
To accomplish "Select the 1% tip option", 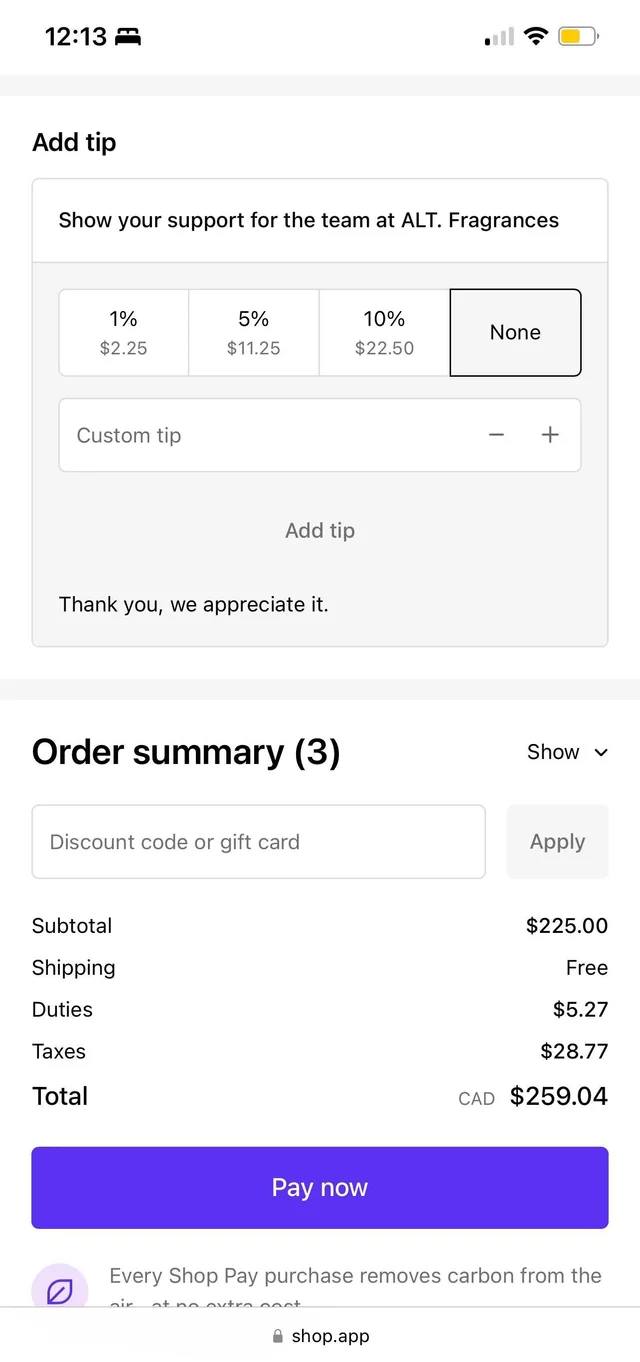I will click(124, 332).
